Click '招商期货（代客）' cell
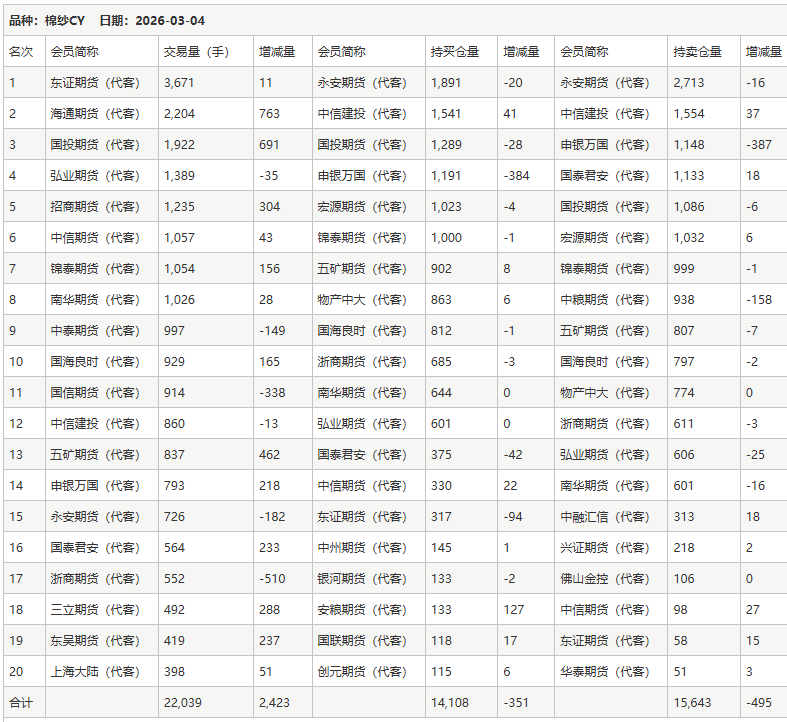The width and height of the screenshot is (787, 722). [x=95, y=207]
